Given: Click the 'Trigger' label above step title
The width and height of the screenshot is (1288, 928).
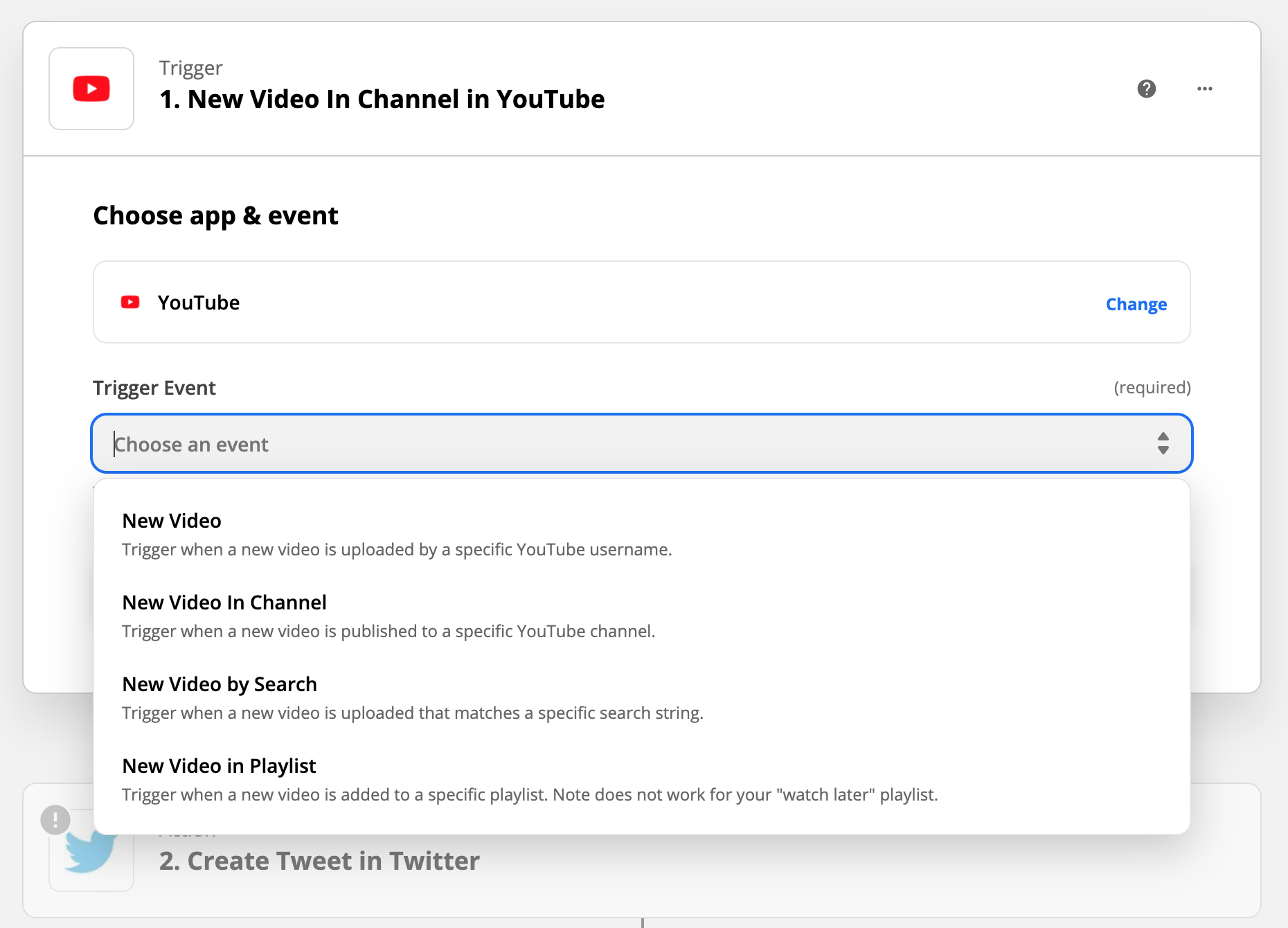Looking at the screenshot, I should 190,68.
